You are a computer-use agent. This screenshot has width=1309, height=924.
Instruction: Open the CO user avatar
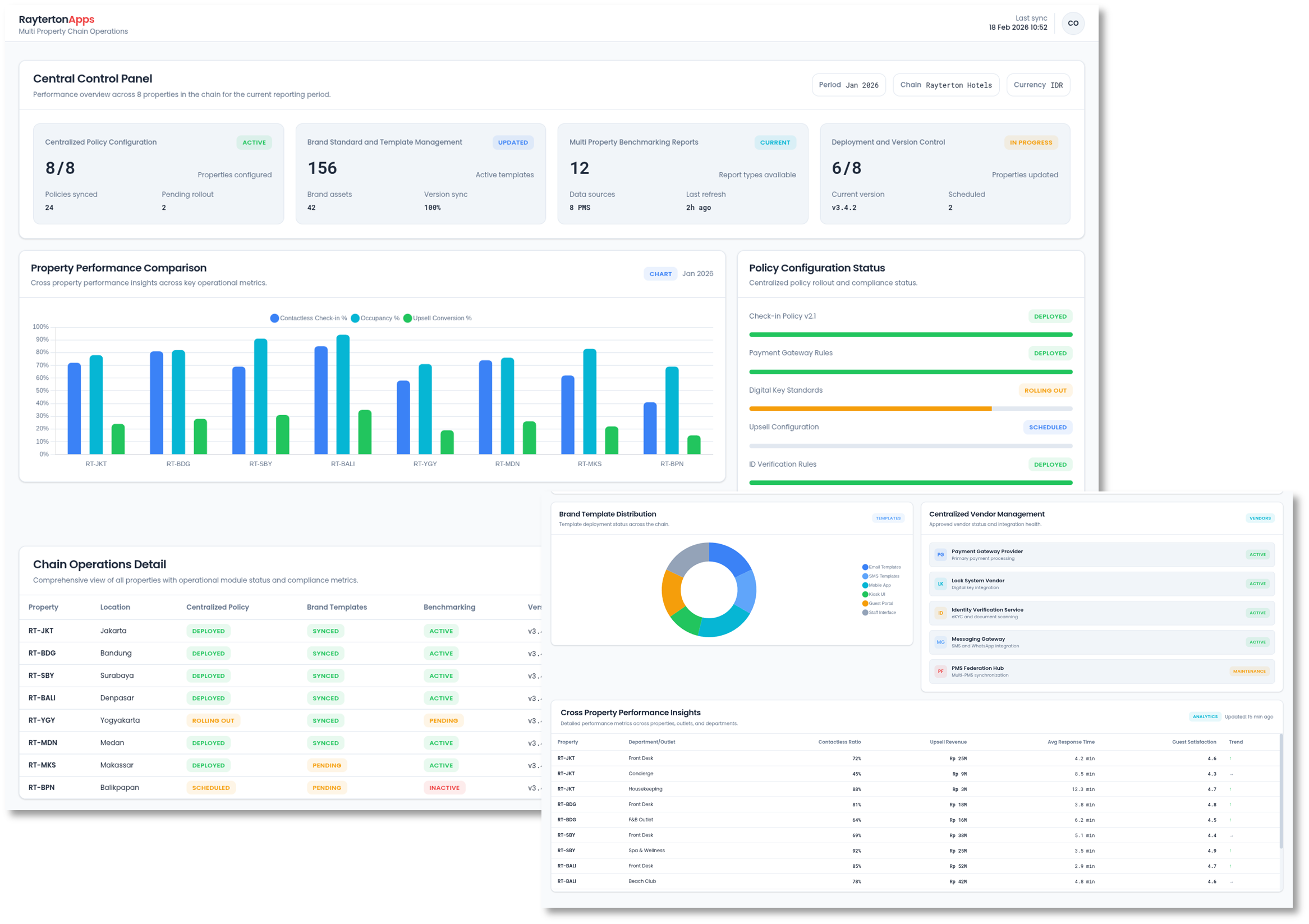coord(1073,23)
